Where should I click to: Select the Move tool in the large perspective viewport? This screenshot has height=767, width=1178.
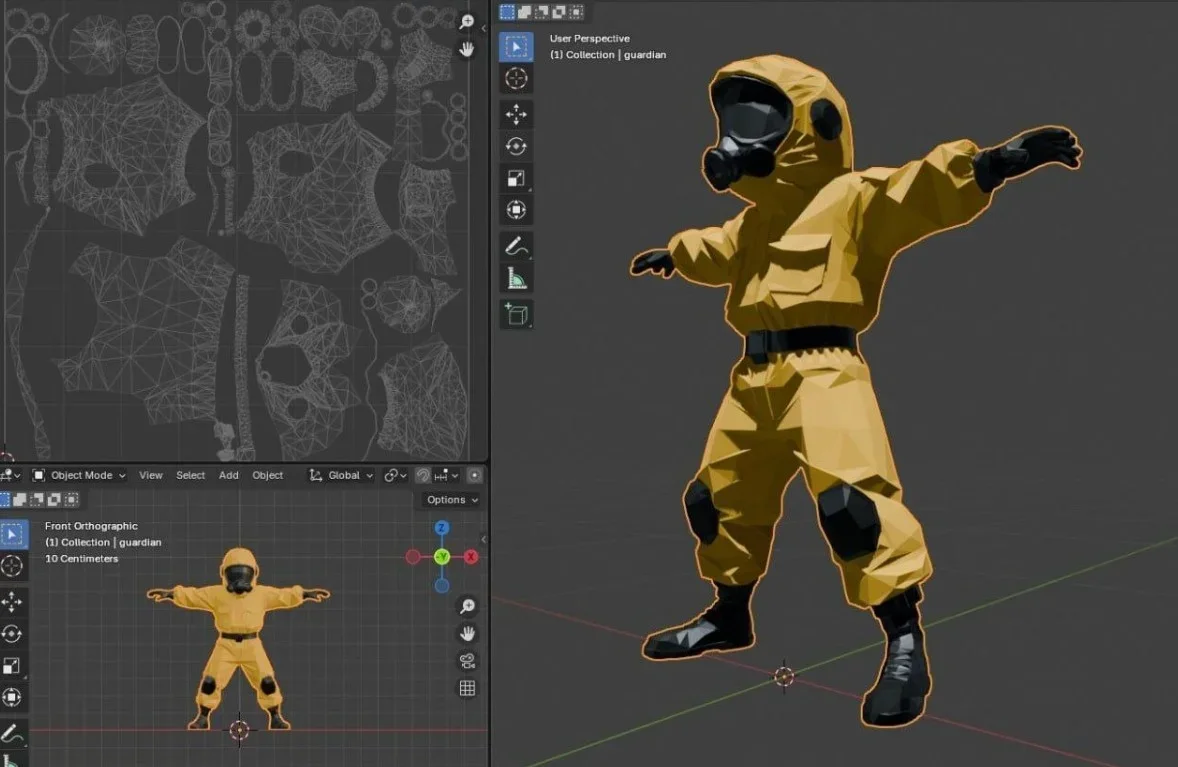(x=516, y=114)
